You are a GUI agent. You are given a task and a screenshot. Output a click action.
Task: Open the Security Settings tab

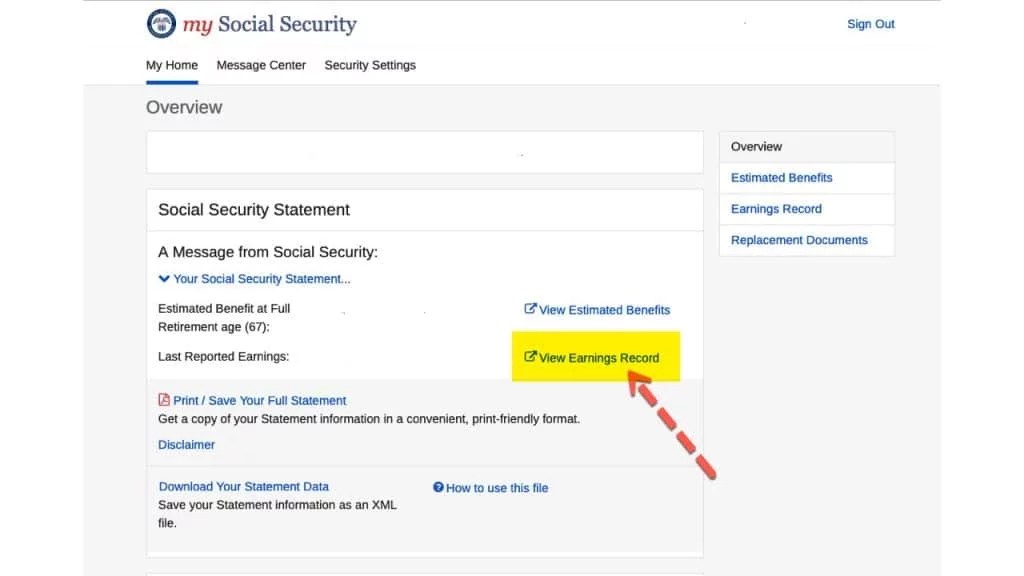tap(369, 64)
